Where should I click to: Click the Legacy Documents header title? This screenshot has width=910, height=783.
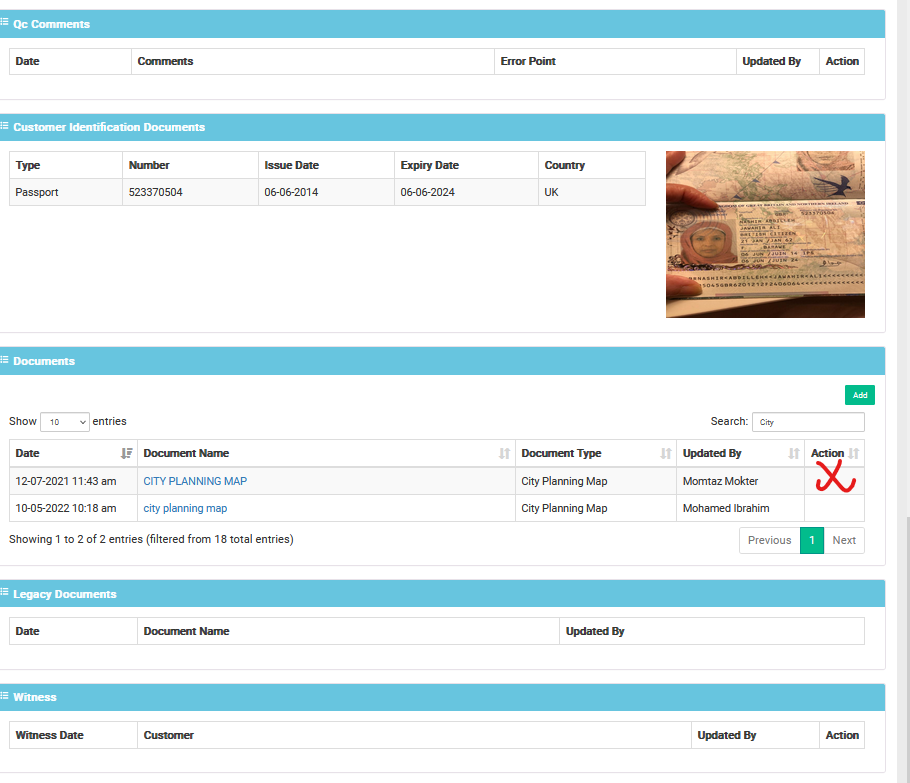click(65, 594)
